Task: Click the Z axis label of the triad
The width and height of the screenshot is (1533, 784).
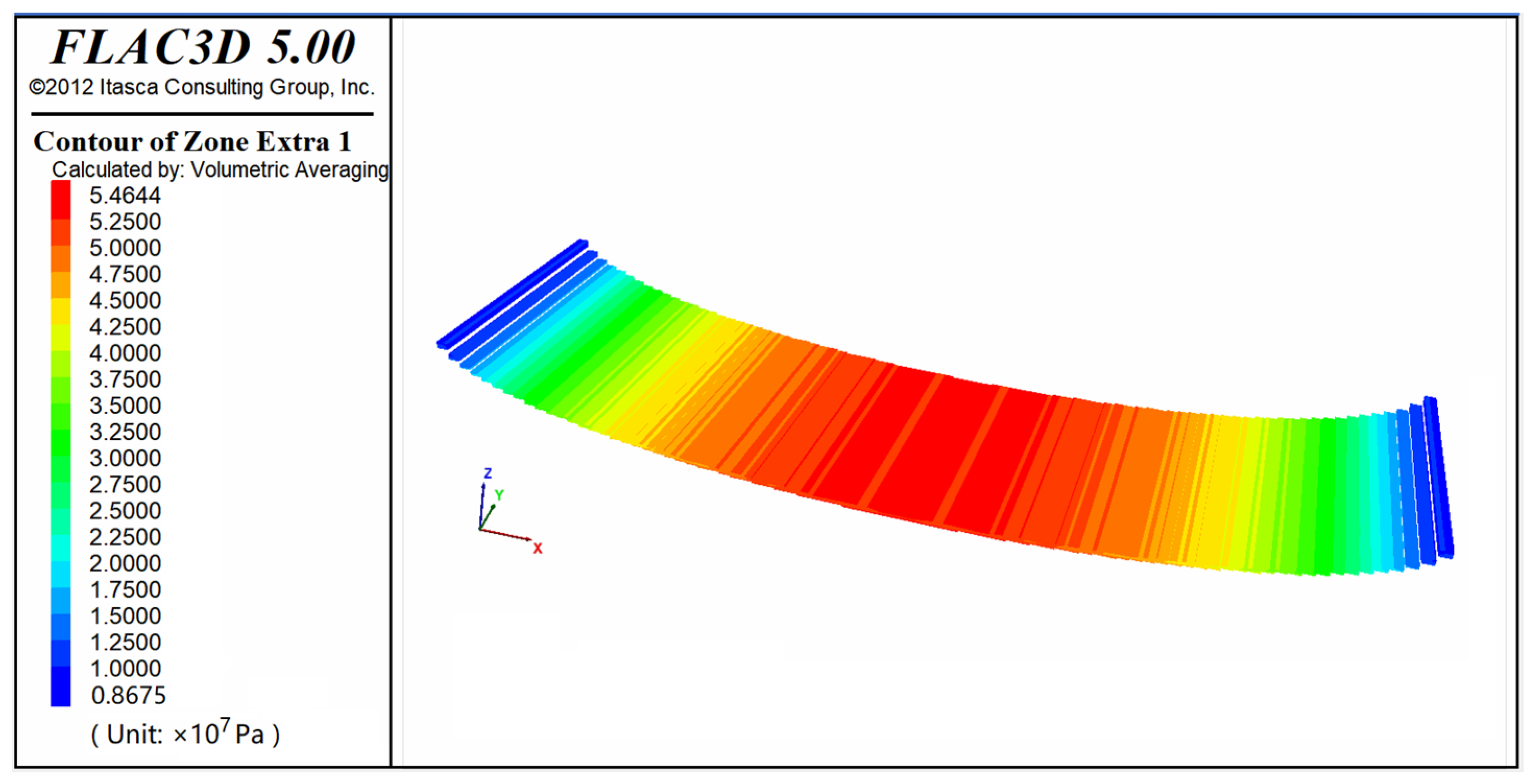Action: click(x=488, y=473)
